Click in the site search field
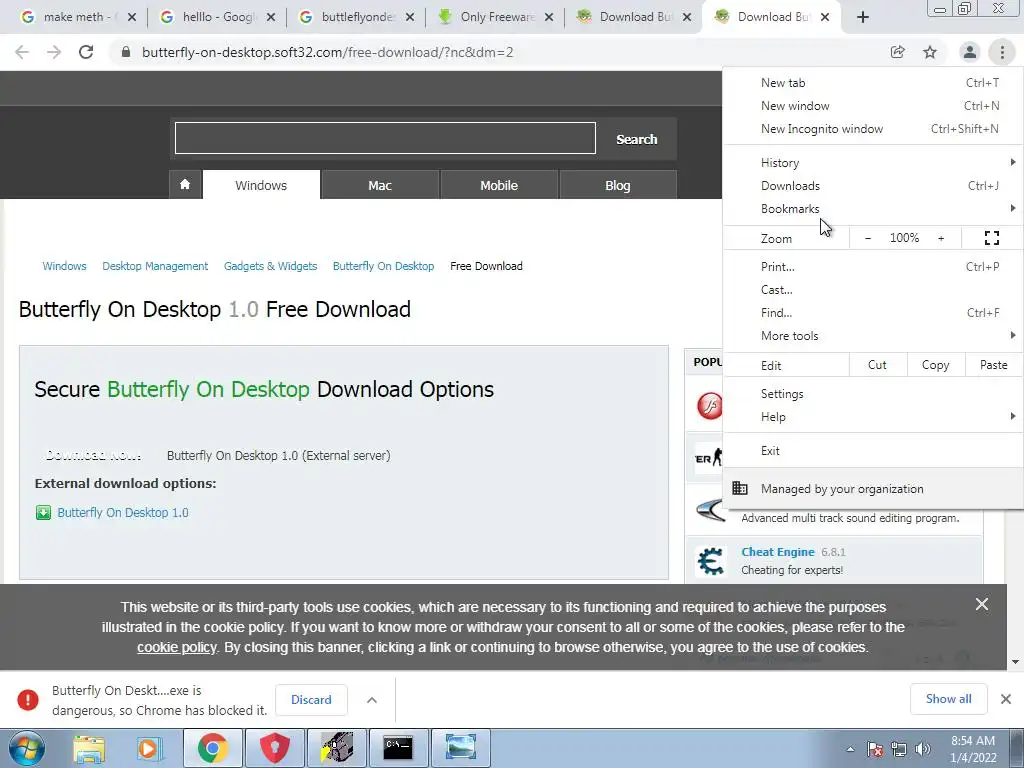The width and height of the screenshot is (1024, 768). click(385, 138)
